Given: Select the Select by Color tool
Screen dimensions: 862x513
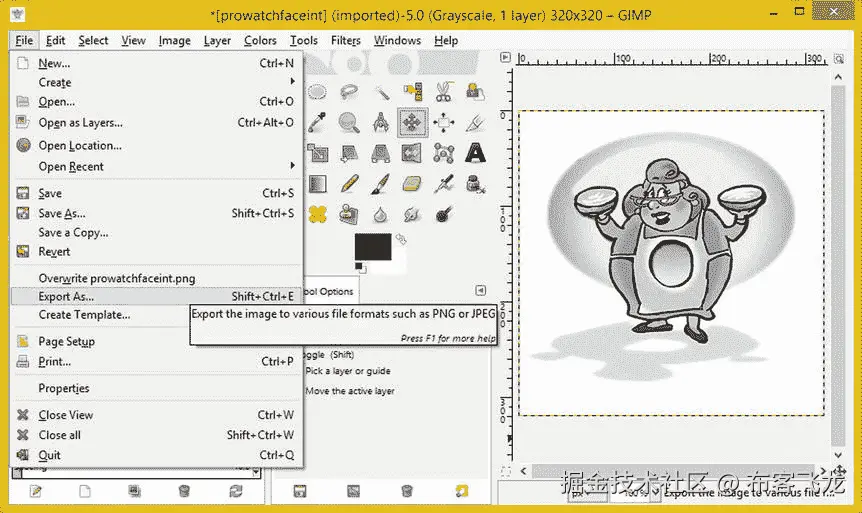Looking at the screenshot, I should click(412, 92).
